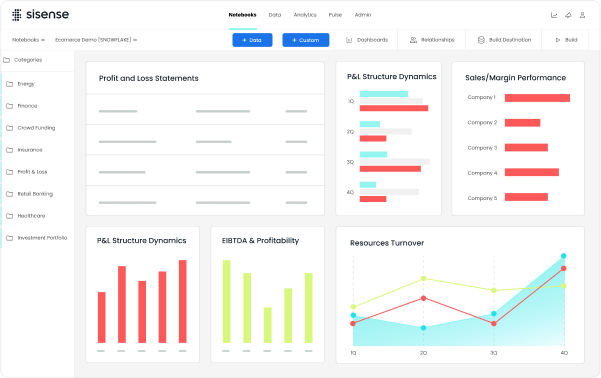Expand the Categories folder header
The width and height of the screenshot is (601, 378).
pyautogui.click(x=23, y=60)
